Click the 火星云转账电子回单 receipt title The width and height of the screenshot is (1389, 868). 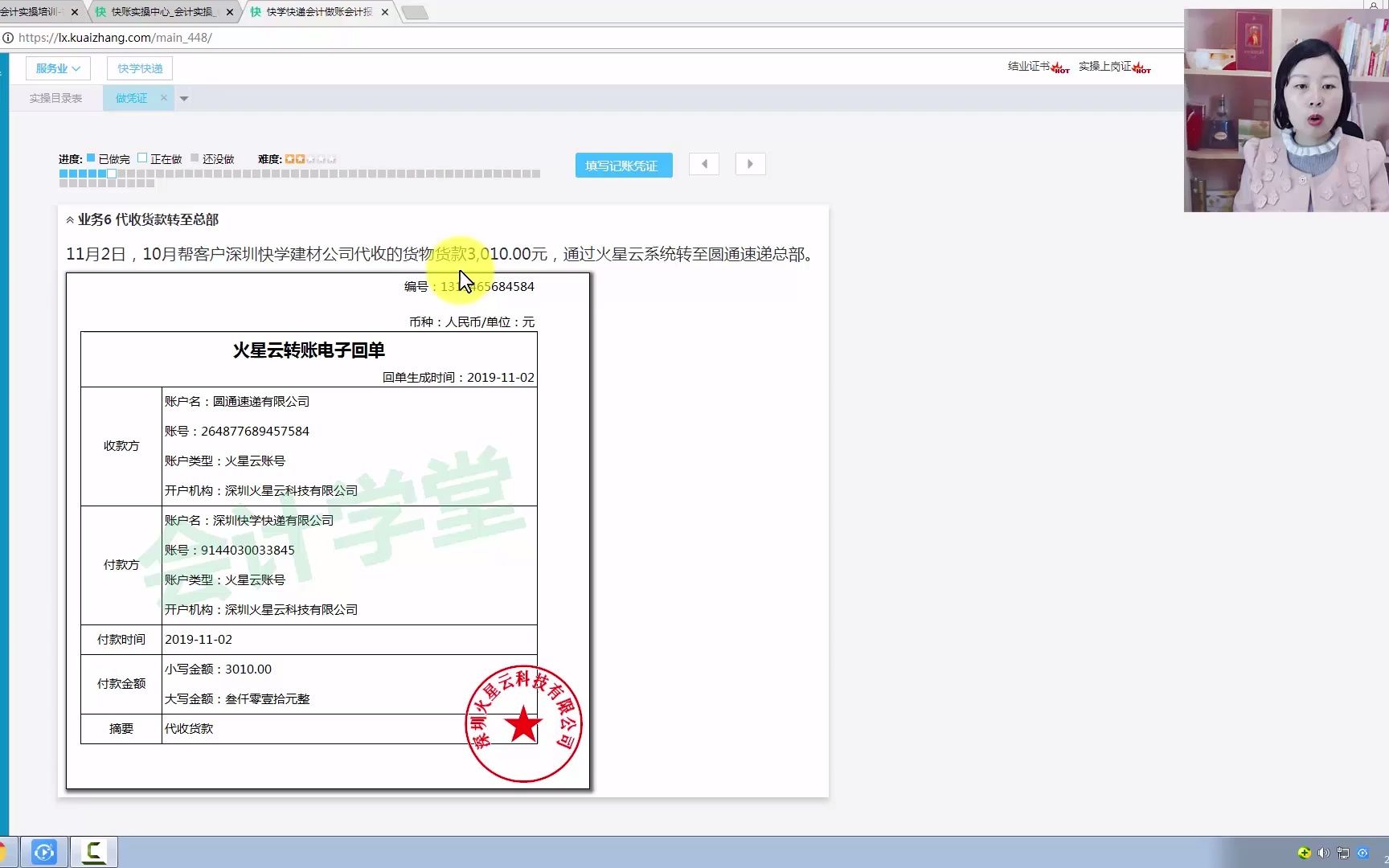click(x=309, y=350)
